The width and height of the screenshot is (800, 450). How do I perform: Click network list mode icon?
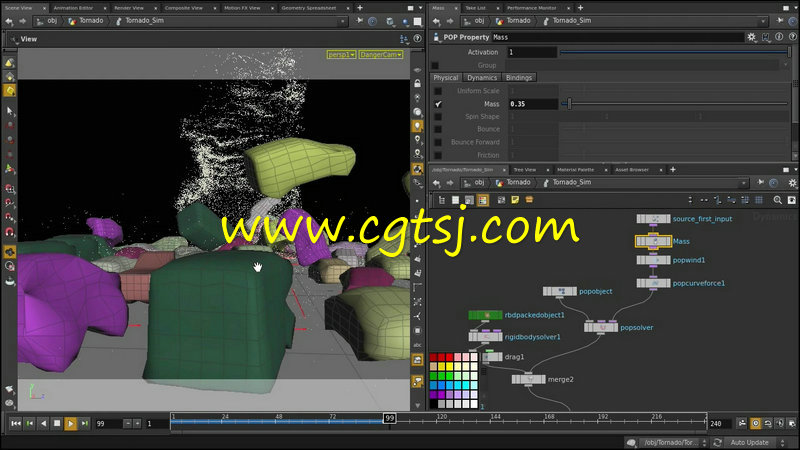442,200
